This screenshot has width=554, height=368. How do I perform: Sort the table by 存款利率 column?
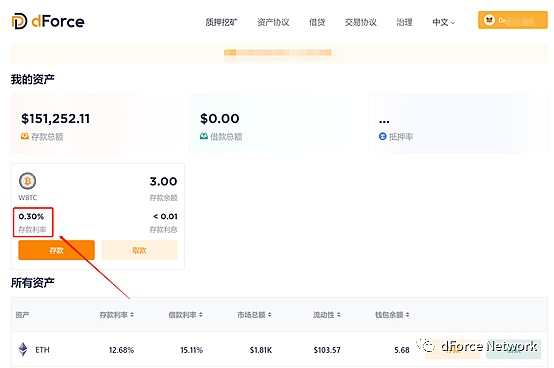click(117, 315)
